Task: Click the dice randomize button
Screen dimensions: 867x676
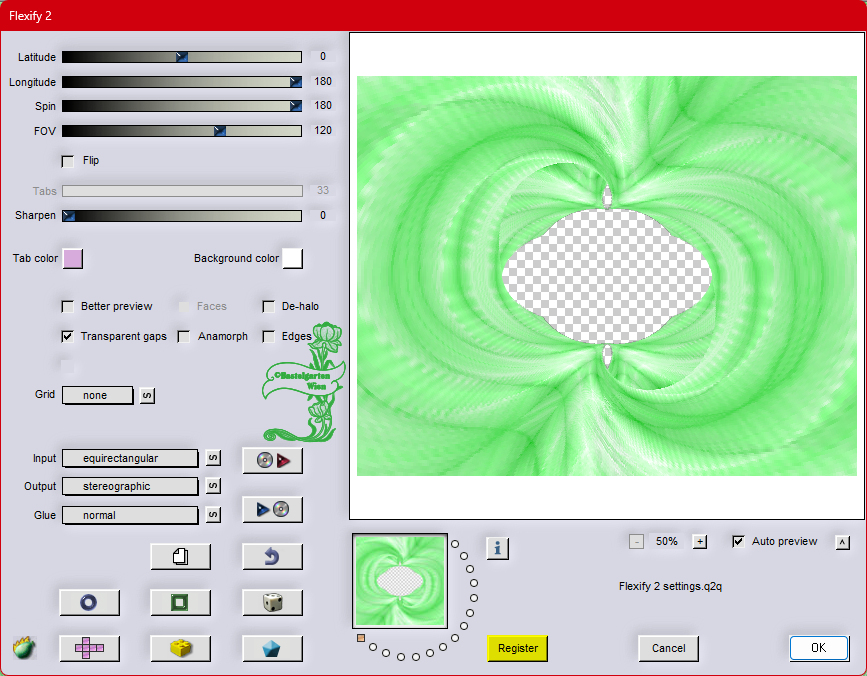Action: [272, 602]
